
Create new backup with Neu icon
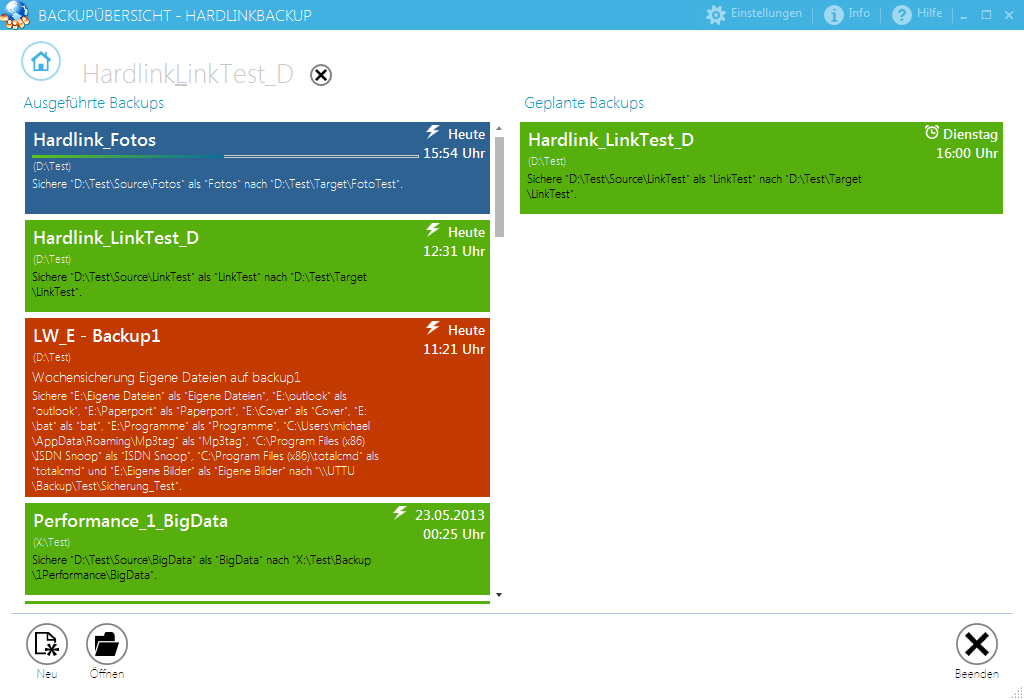pyautogui.click(x=46, y=645)
